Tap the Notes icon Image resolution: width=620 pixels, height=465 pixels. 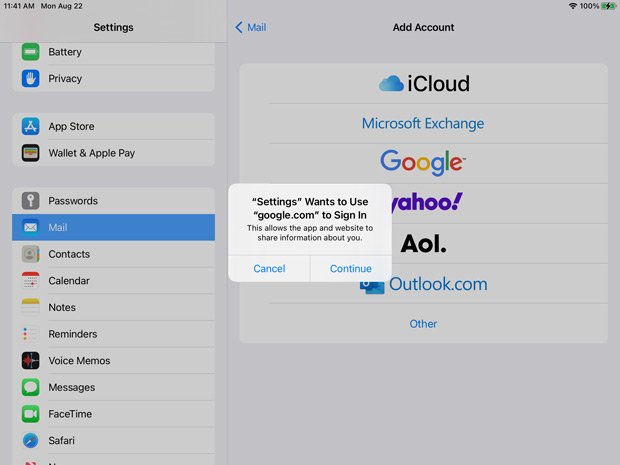[x=30, y=307]
